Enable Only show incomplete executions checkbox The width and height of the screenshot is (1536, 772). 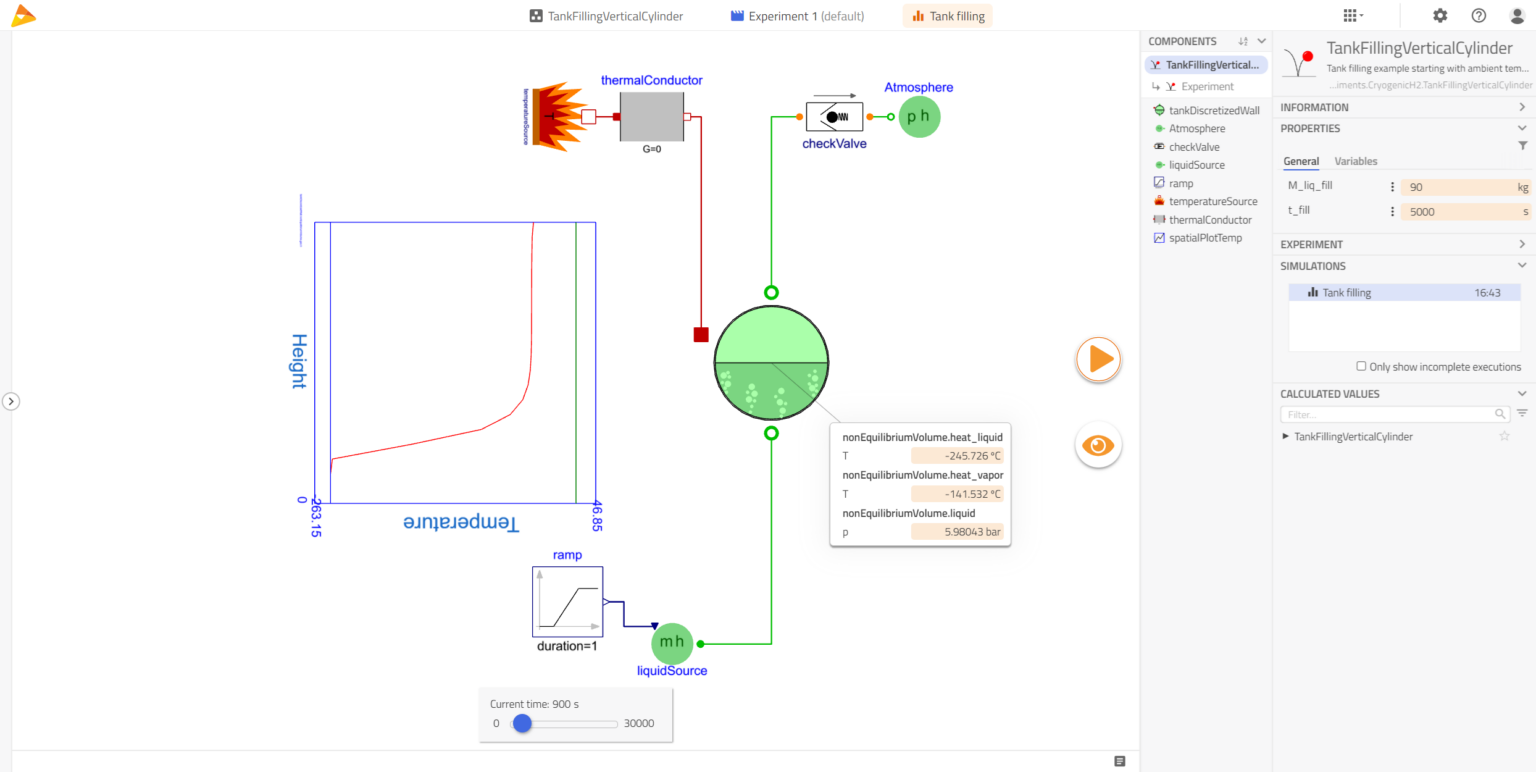tap(1361, 367)
